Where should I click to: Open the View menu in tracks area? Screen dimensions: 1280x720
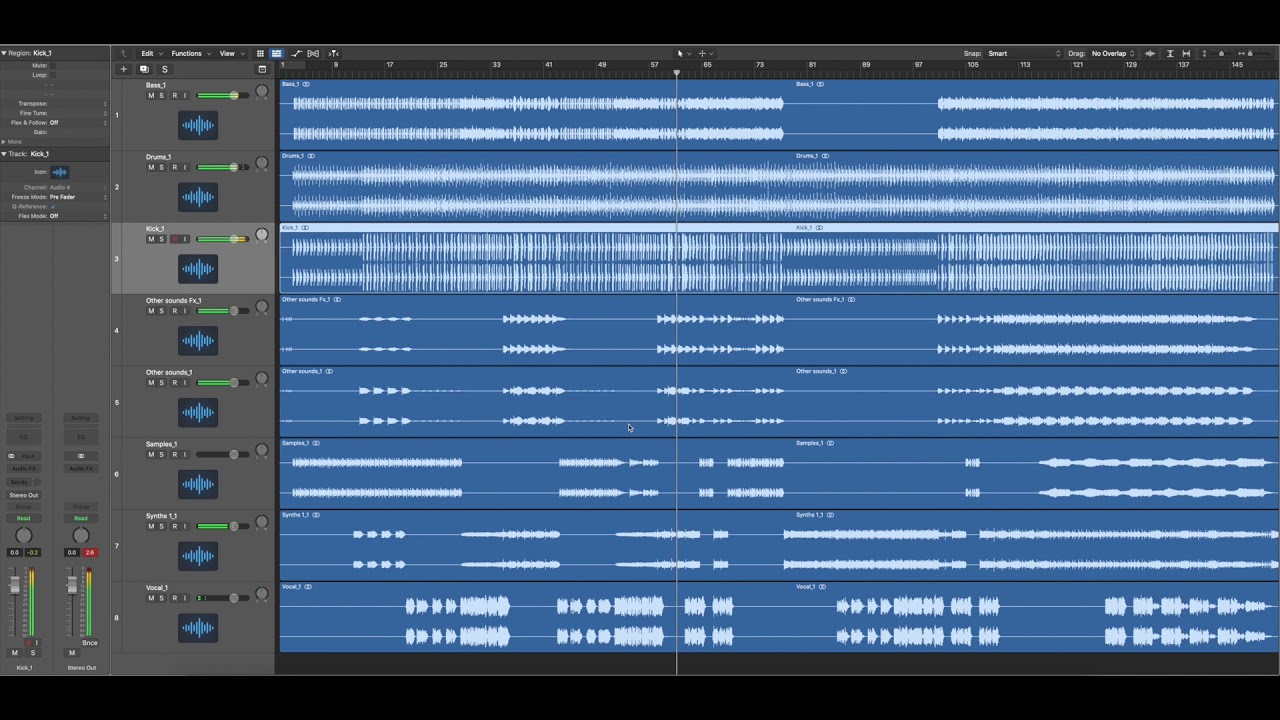point(231,53)
